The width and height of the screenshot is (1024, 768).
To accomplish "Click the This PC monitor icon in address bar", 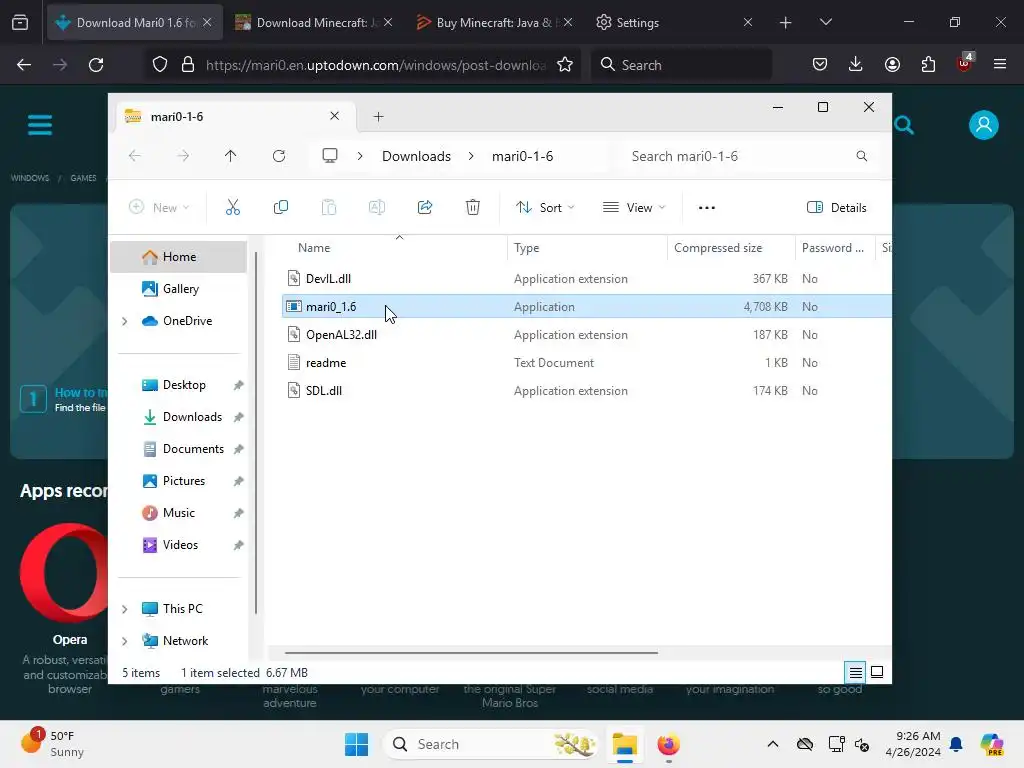I will [x=330, y=156].
